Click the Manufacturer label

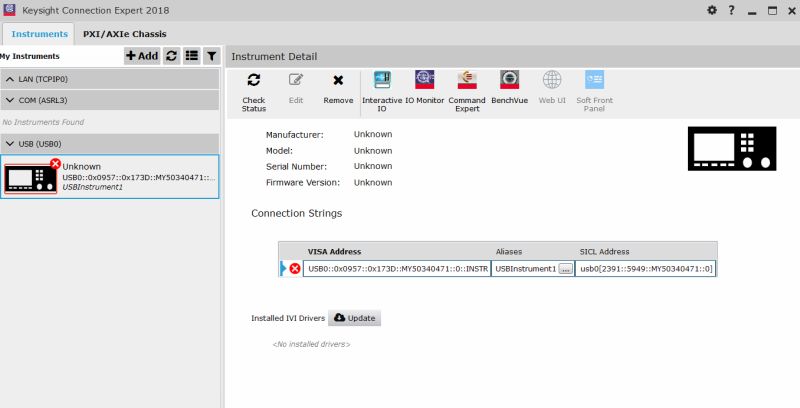coord(294,135)
